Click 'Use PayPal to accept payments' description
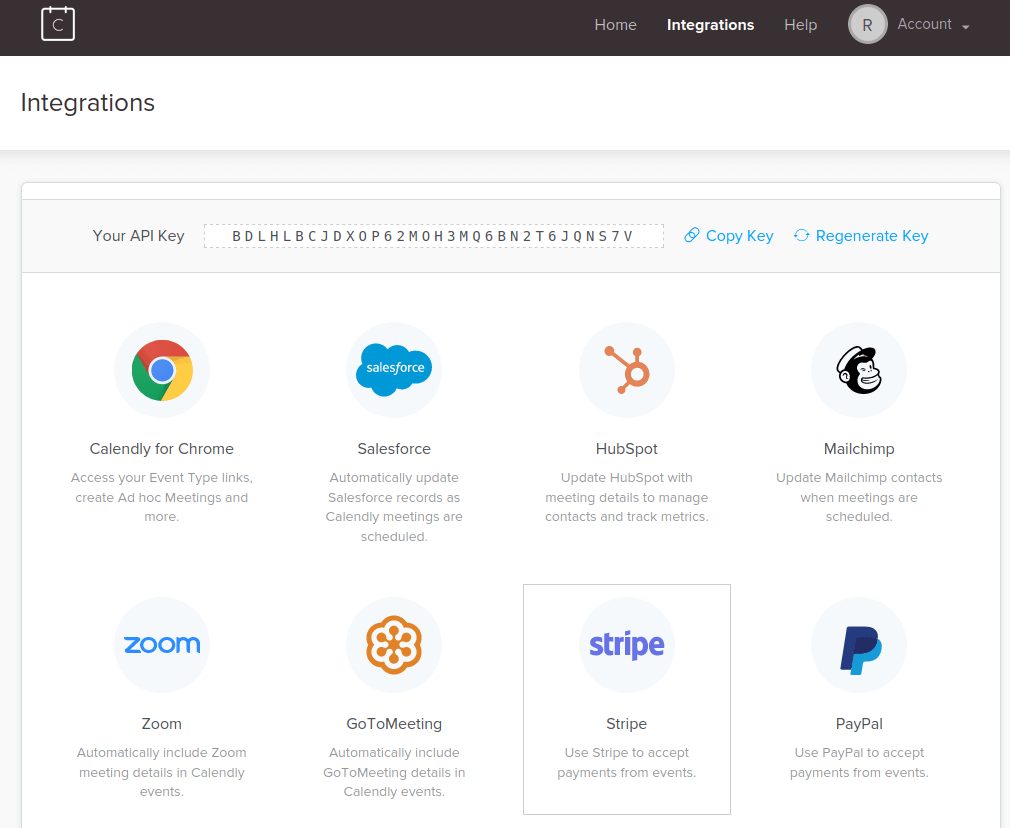 click(x=859, y=762)
